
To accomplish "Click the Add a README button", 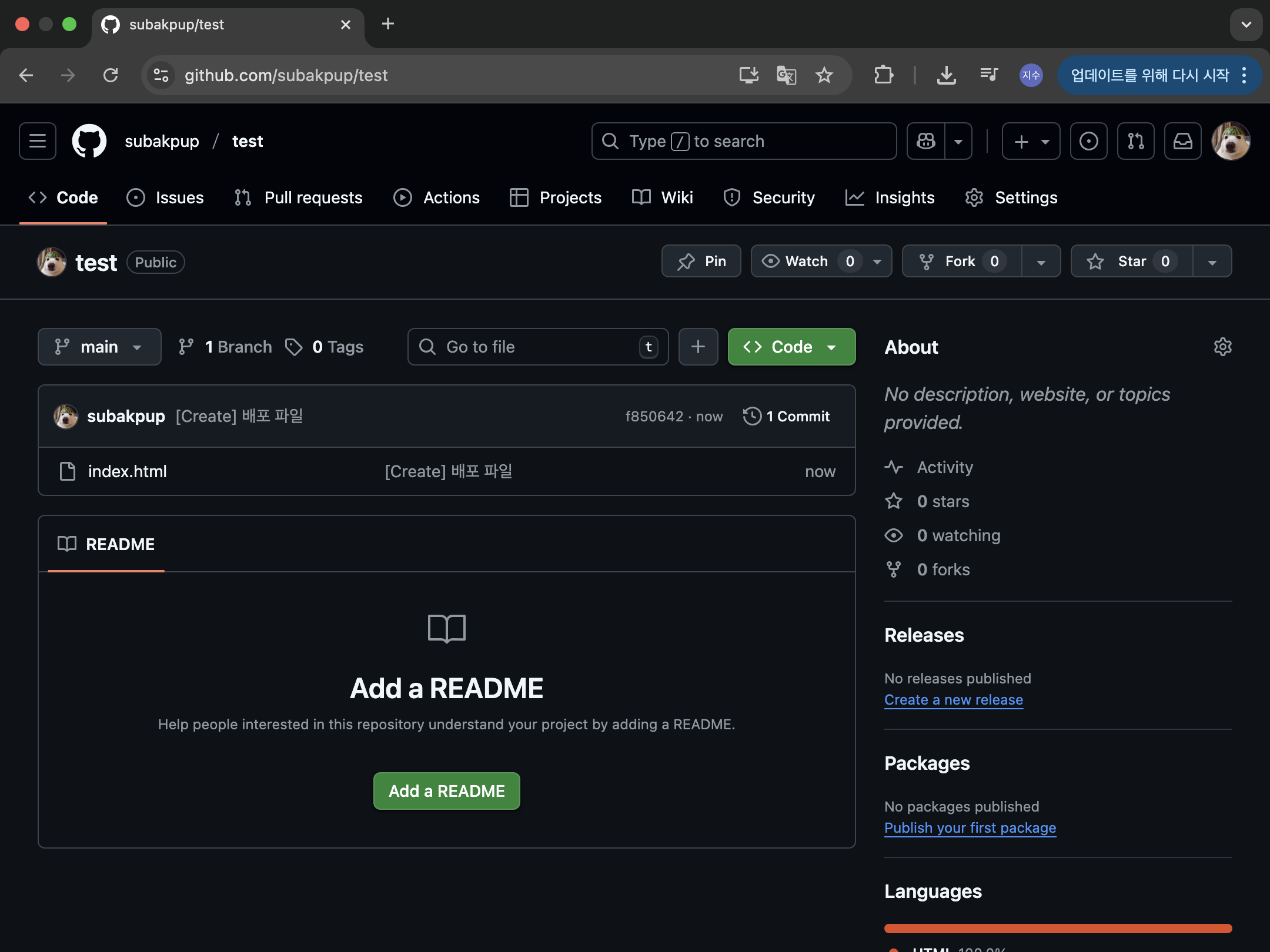I will point(446,791).
